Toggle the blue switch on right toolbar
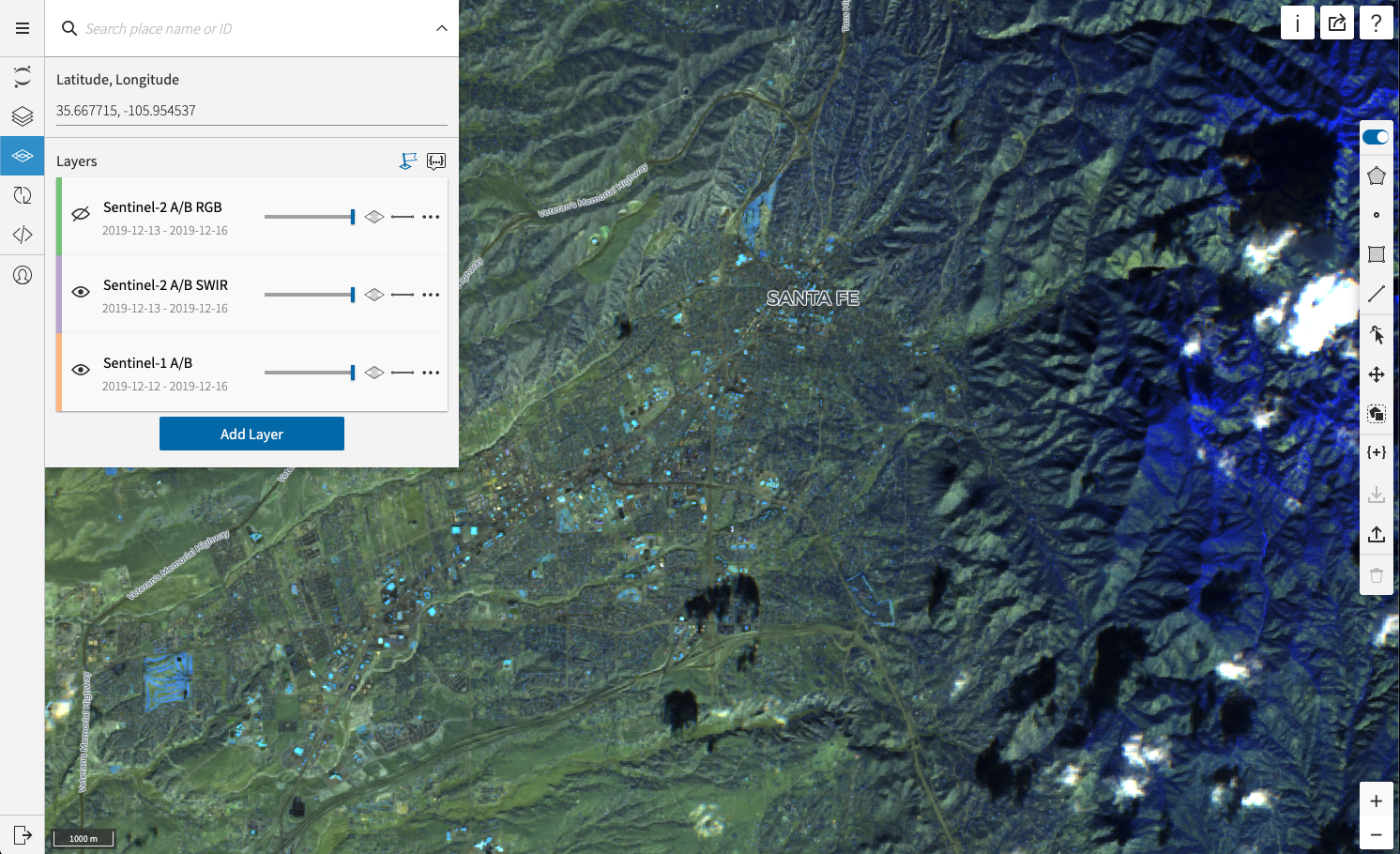 pos(1377,137)
